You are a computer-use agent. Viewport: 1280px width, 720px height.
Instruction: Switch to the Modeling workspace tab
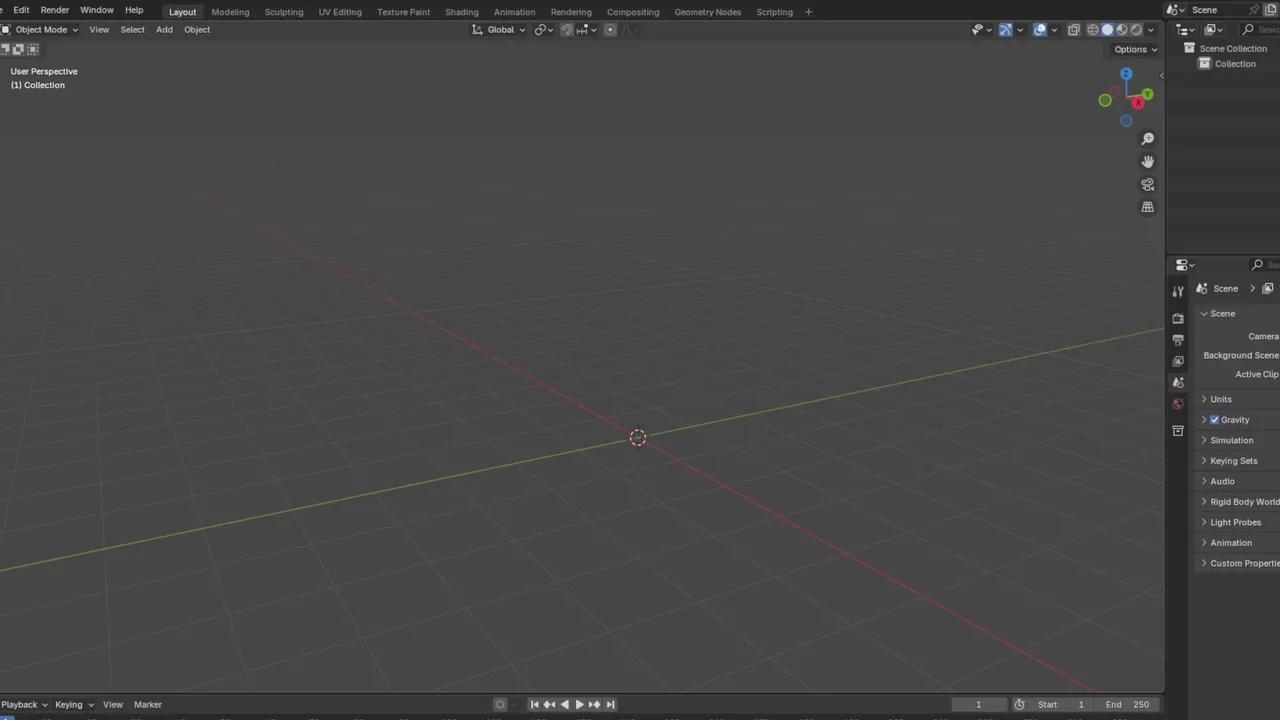230,12
